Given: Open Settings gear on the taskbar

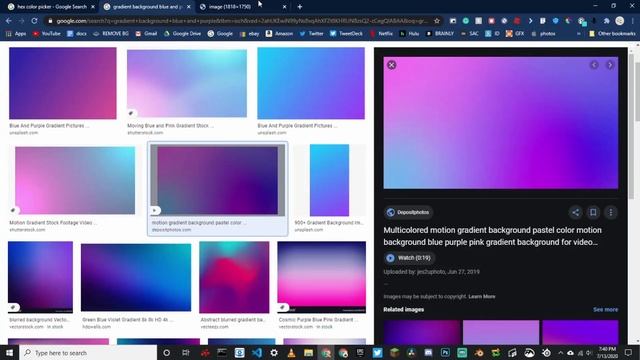Looking at the screenshot, I should click(274, 353).
